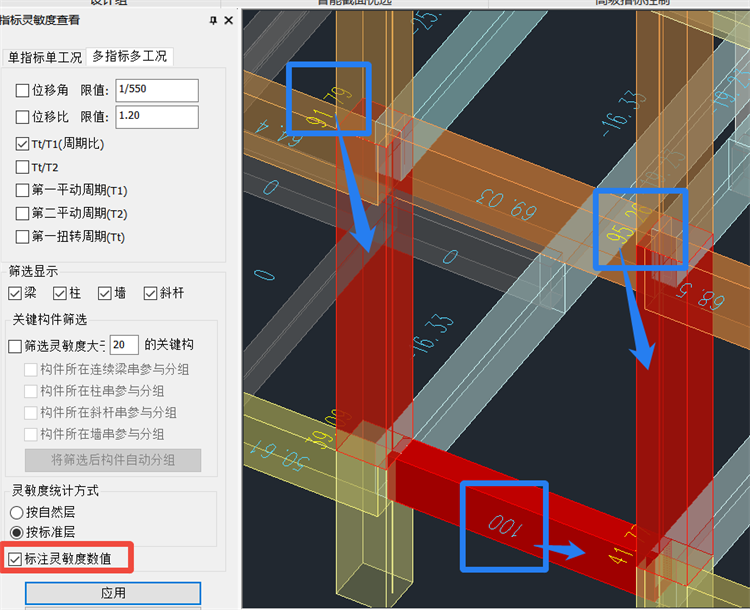Check 第二平动周期(T2) option

tap(23, 213)
